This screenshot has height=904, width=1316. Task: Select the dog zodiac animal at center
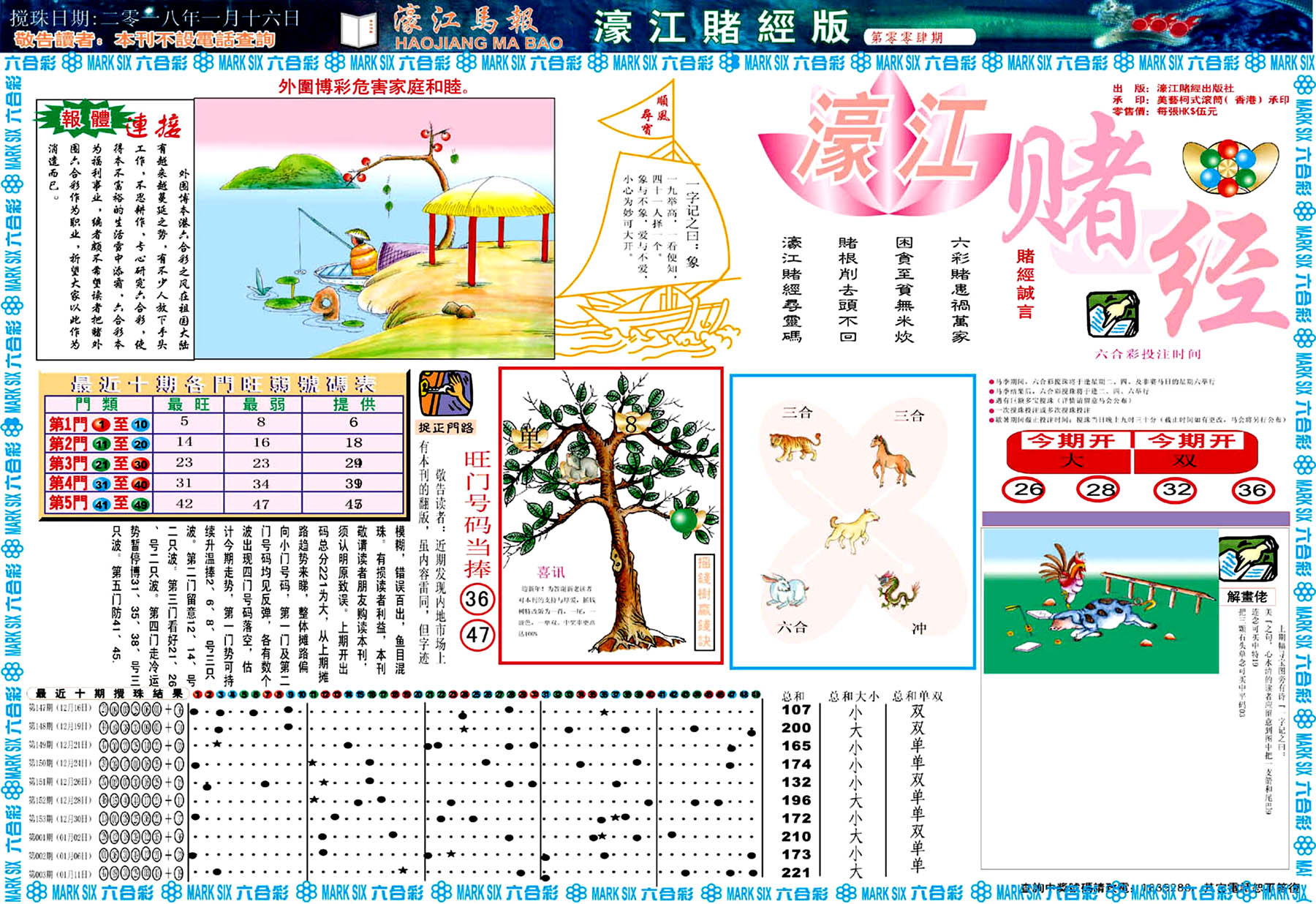[x=852, y=530]
